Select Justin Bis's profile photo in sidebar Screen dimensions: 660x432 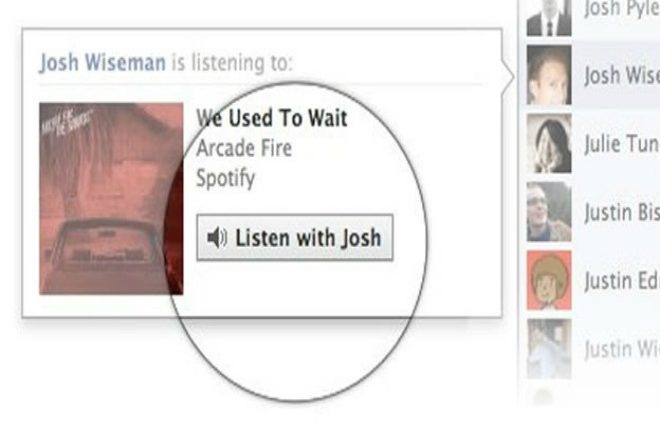click(x=549, y=211)
